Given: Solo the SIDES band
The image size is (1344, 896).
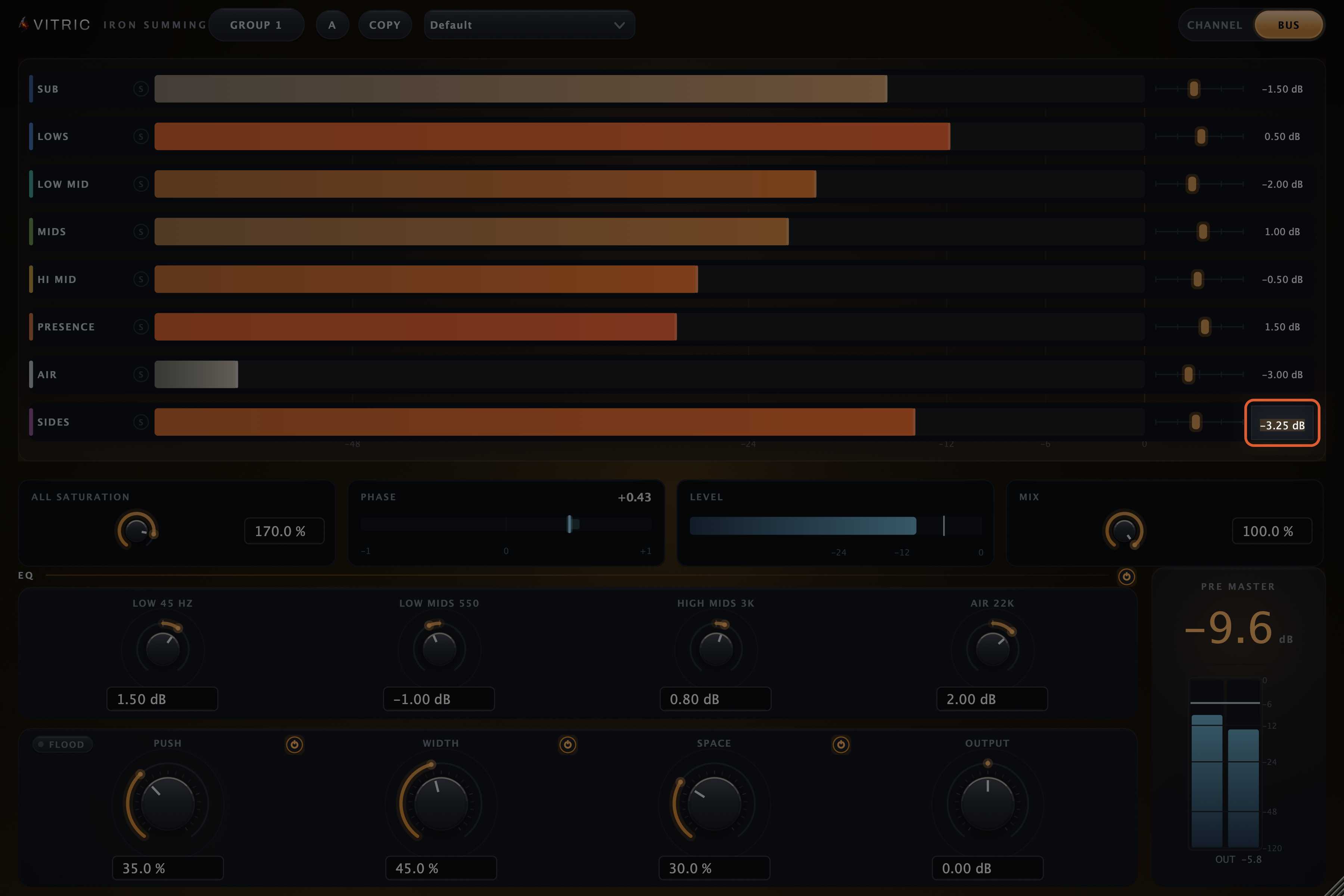Looking at the screenshot, I should pos(141,422).
